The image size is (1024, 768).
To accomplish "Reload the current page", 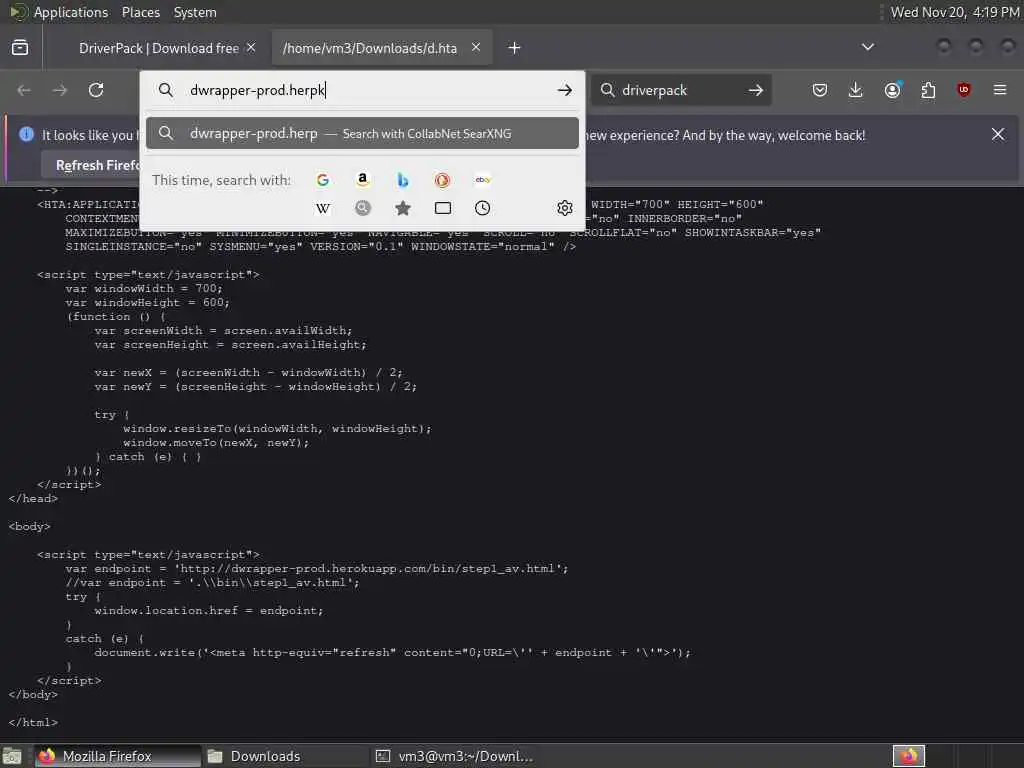I will click(x=96, y=90).
